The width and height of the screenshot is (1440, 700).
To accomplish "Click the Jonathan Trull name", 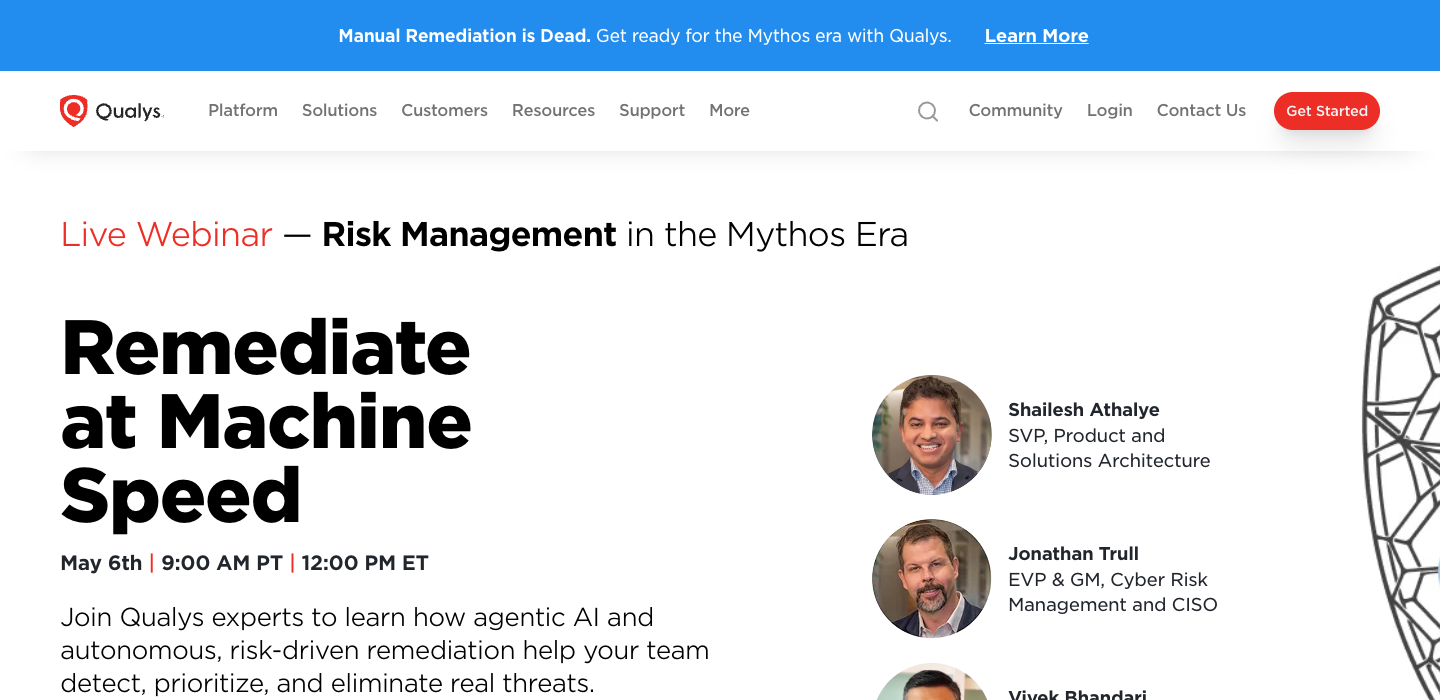I will point(1073,554).
